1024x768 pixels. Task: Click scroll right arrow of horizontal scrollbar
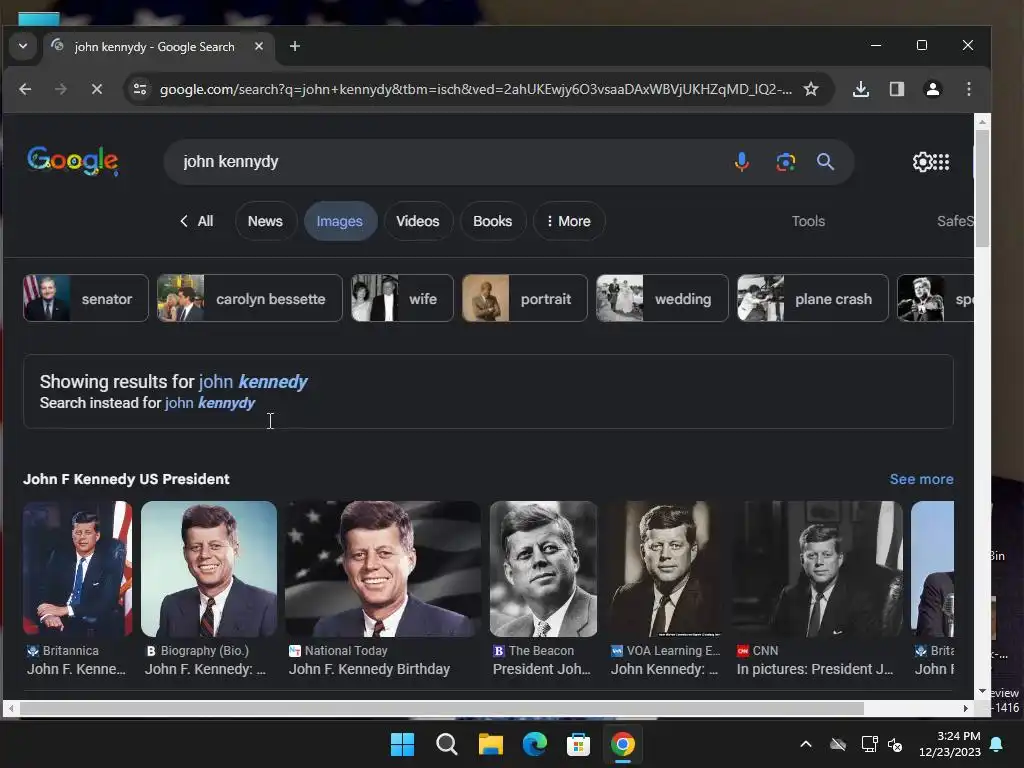(x=966, y=709)
